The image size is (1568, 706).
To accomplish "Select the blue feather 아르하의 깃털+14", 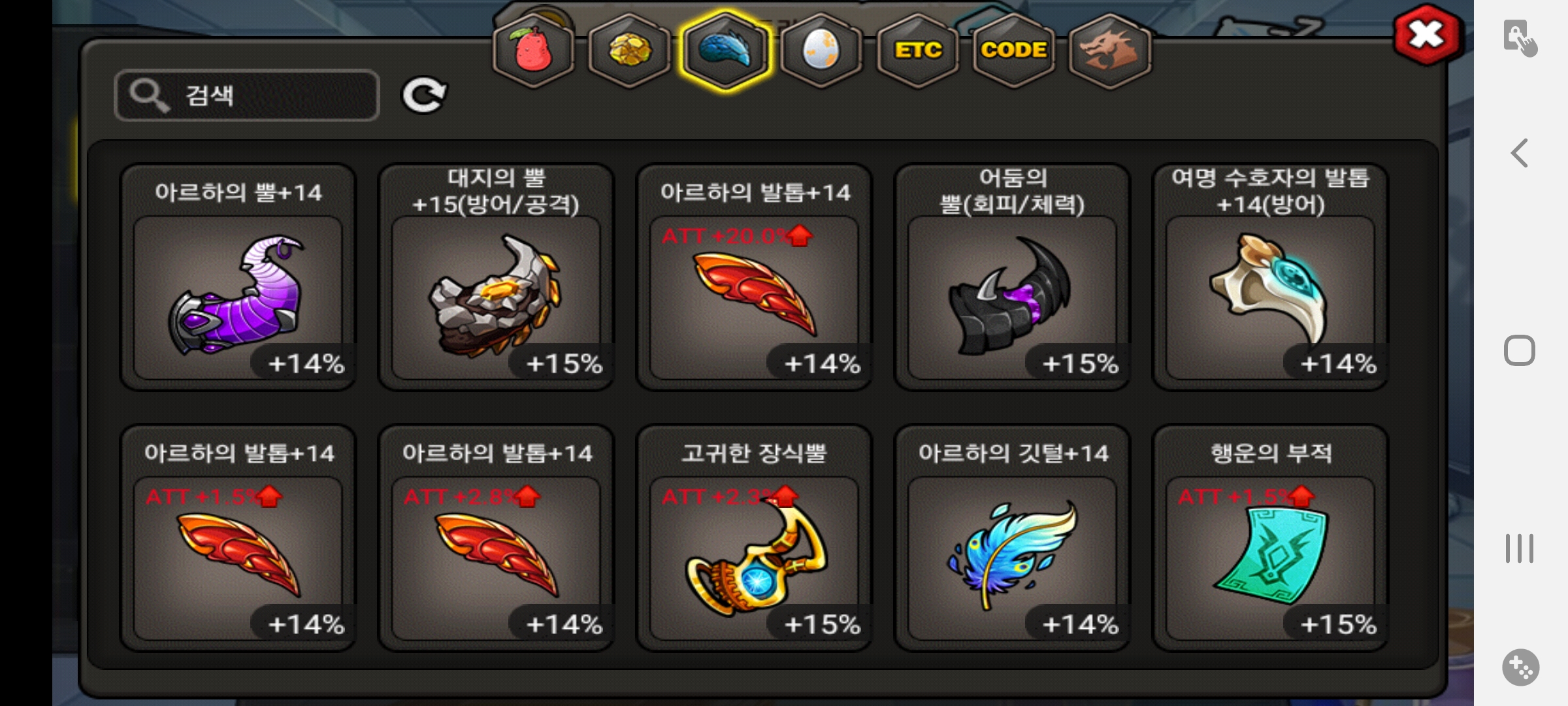I will [x=1013, y=538].
